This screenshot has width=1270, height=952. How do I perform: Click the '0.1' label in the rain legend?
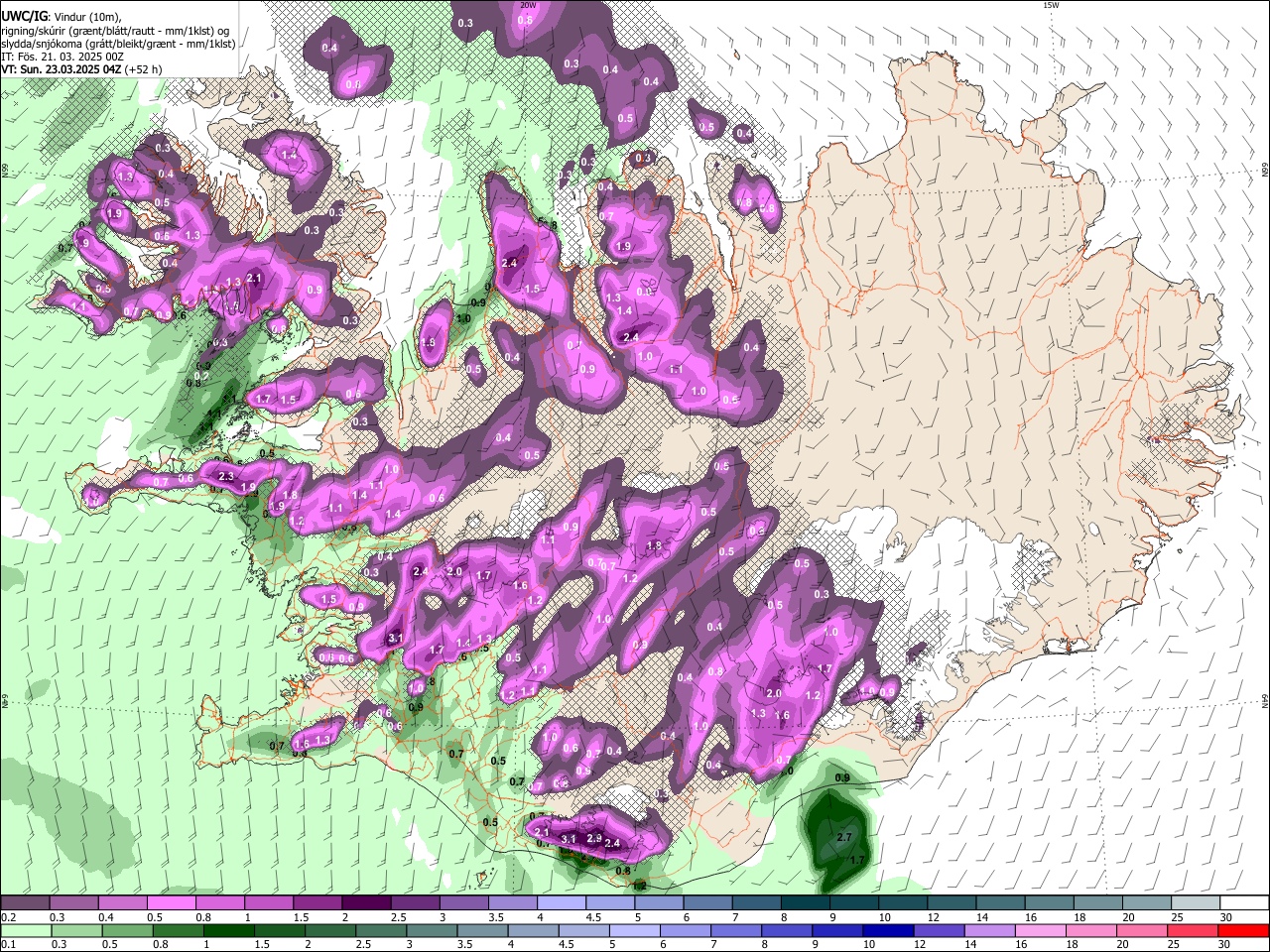8,943
